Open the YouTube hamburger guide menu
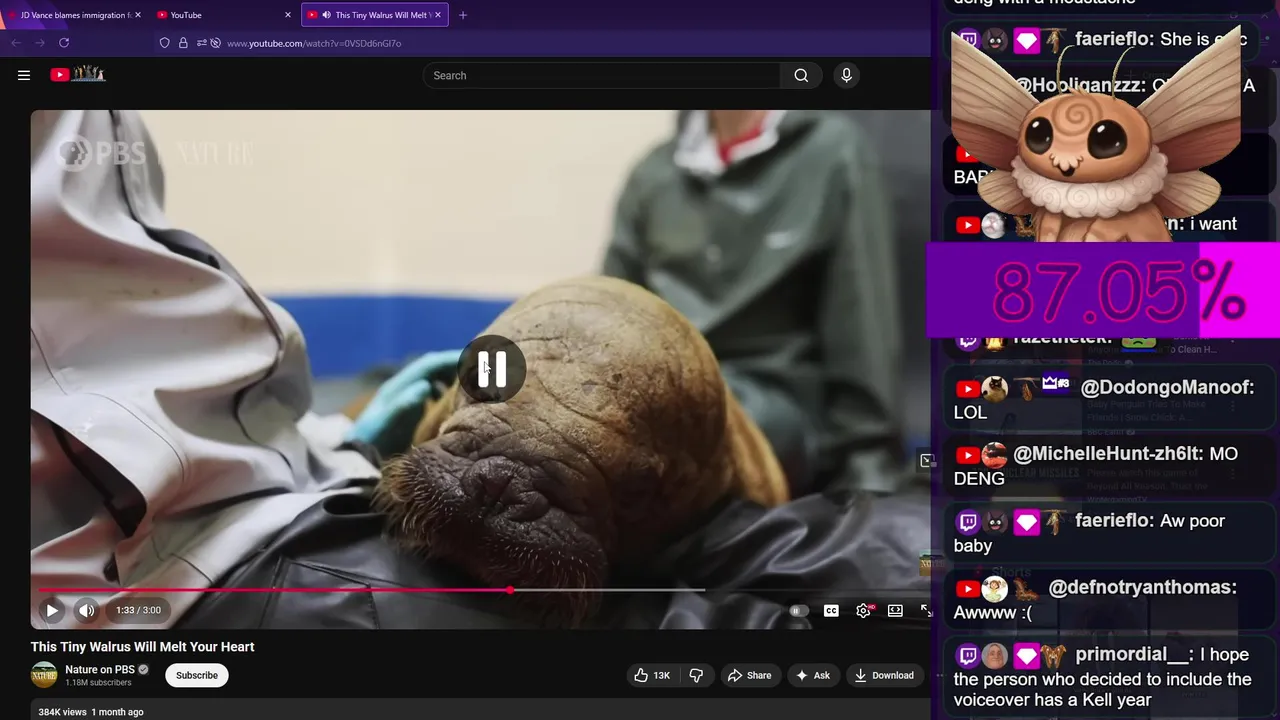The width and height of the screenshot is (1280, 720). pyautogui.click(x=24, y=75)
